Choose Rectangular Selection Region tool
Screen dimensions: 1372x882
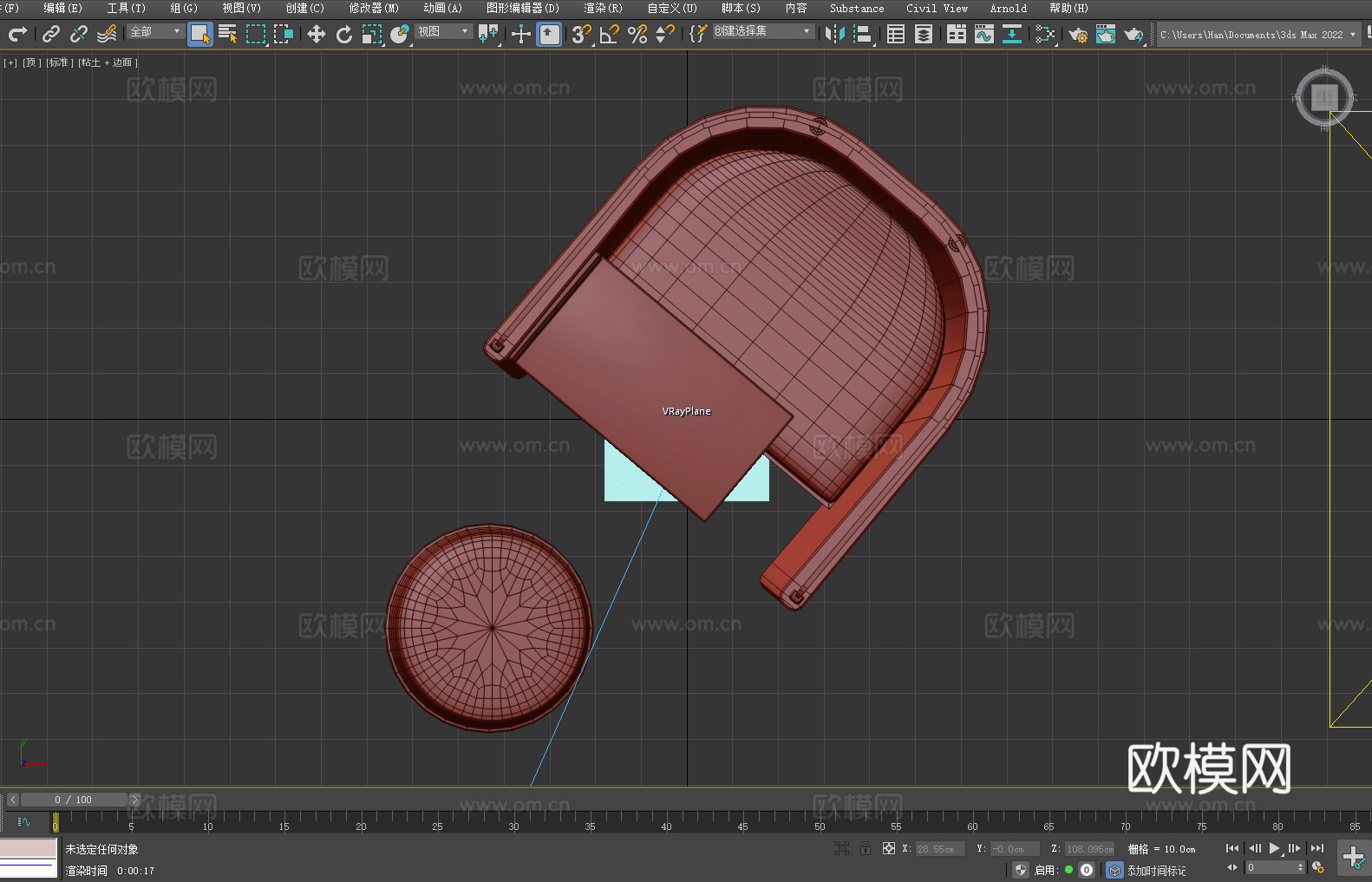256,34
